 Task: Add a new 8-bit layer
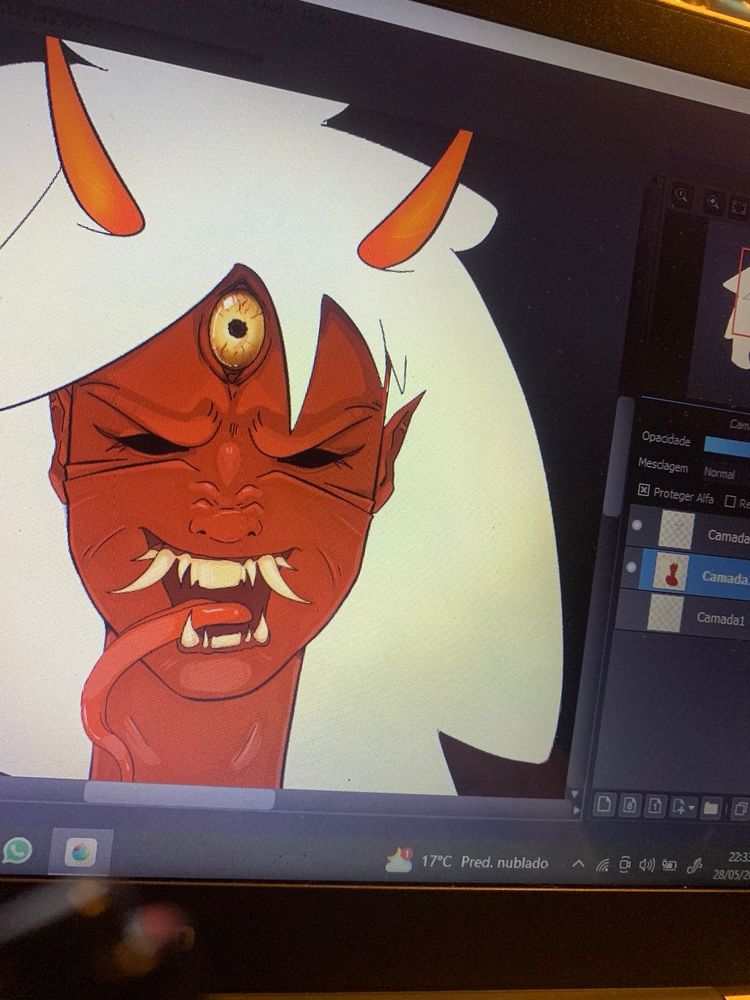point(629,806)
